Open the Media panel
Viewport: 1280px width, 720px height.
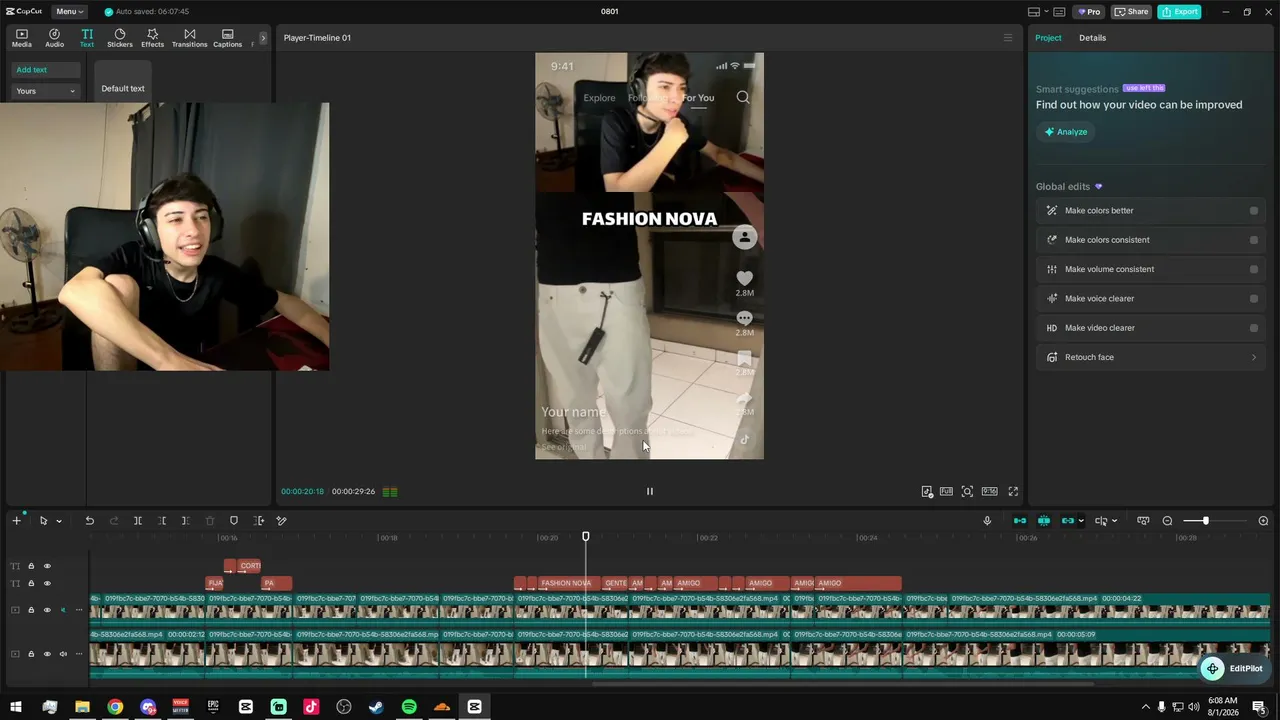pyautogui.click(x=21, y=38)
